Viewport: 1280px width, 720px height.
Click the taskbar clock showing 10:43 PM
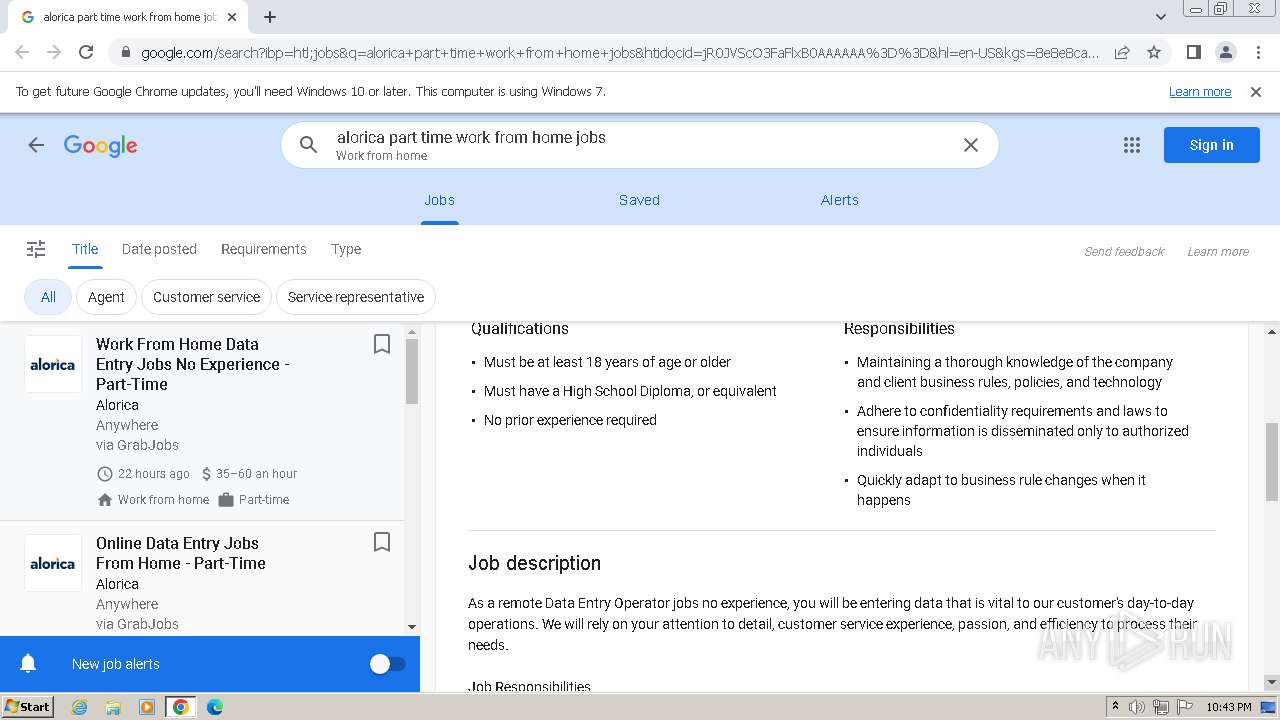point(1228,707)
